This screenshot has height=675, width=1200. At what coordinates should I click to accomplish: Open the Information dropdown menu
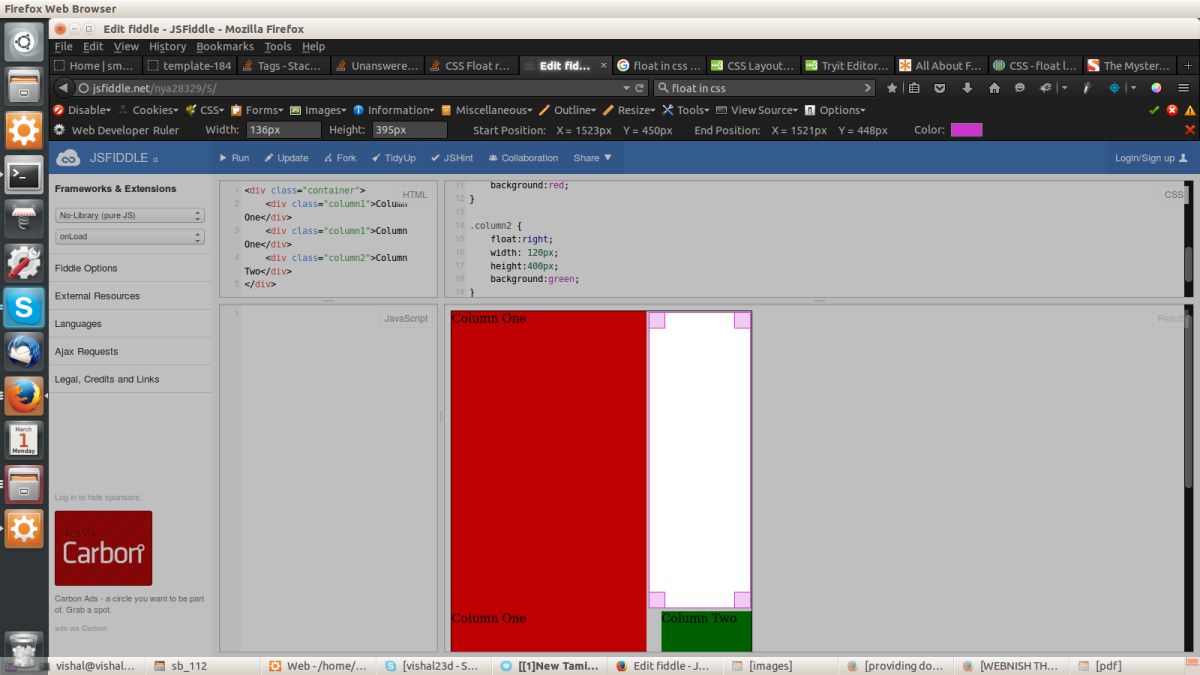394,110
